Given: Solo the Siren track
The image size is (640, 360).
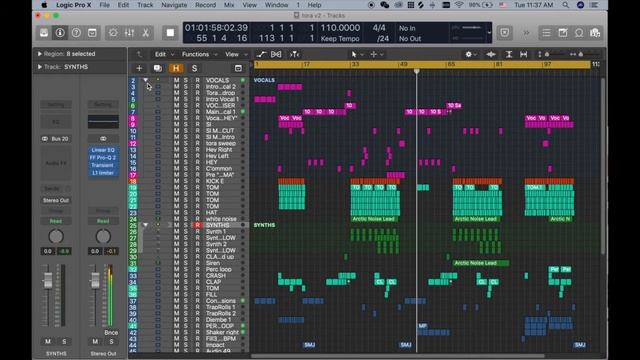Looking at the screenshot, I should (186, 263).
